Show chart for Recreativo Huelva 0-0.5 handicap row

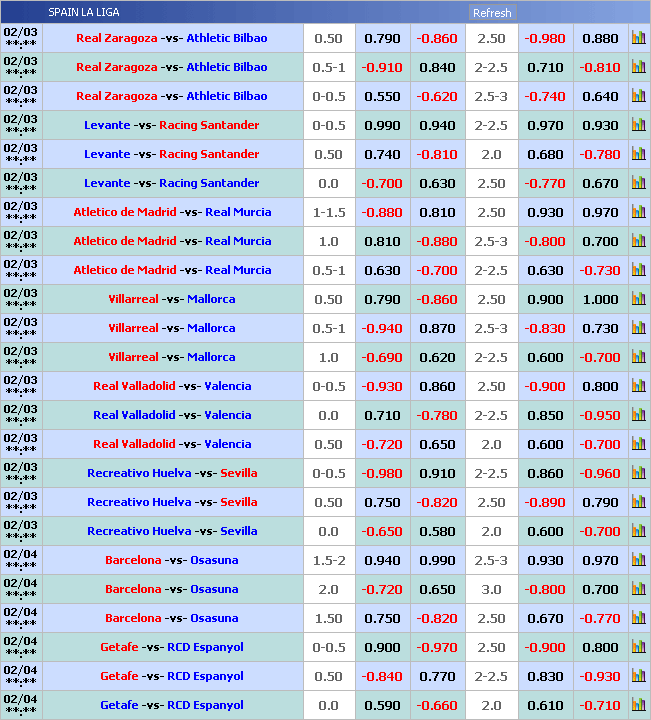(638, 473)
